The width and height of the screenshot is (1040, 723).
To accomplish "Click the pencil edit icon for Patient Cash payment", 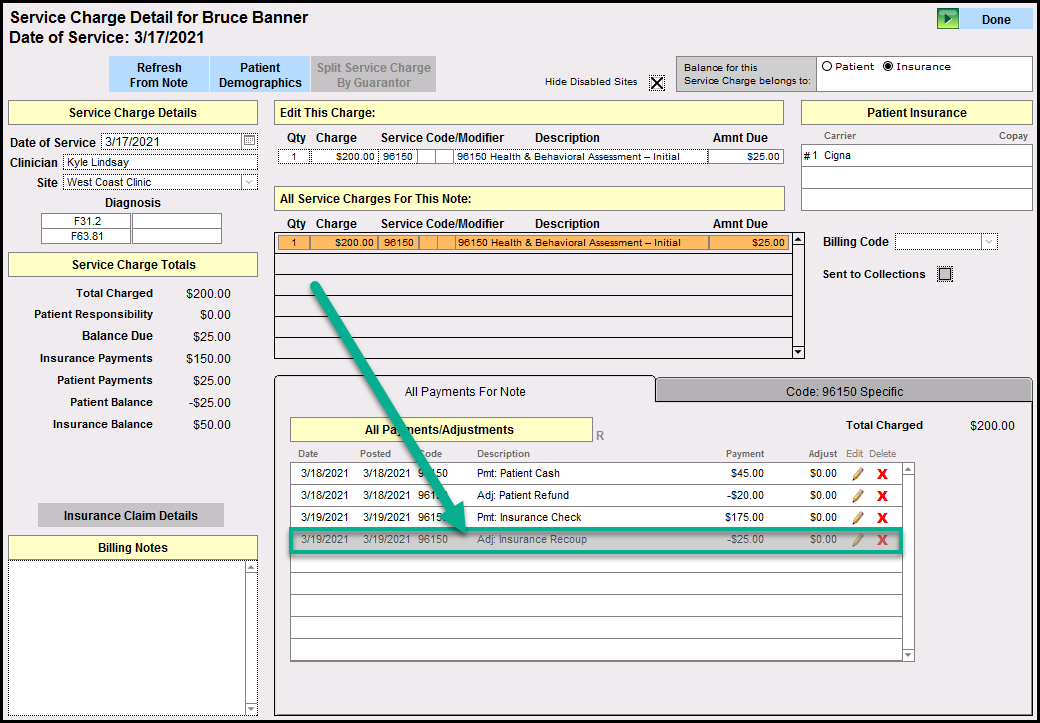I will click(x=857, y=474).
